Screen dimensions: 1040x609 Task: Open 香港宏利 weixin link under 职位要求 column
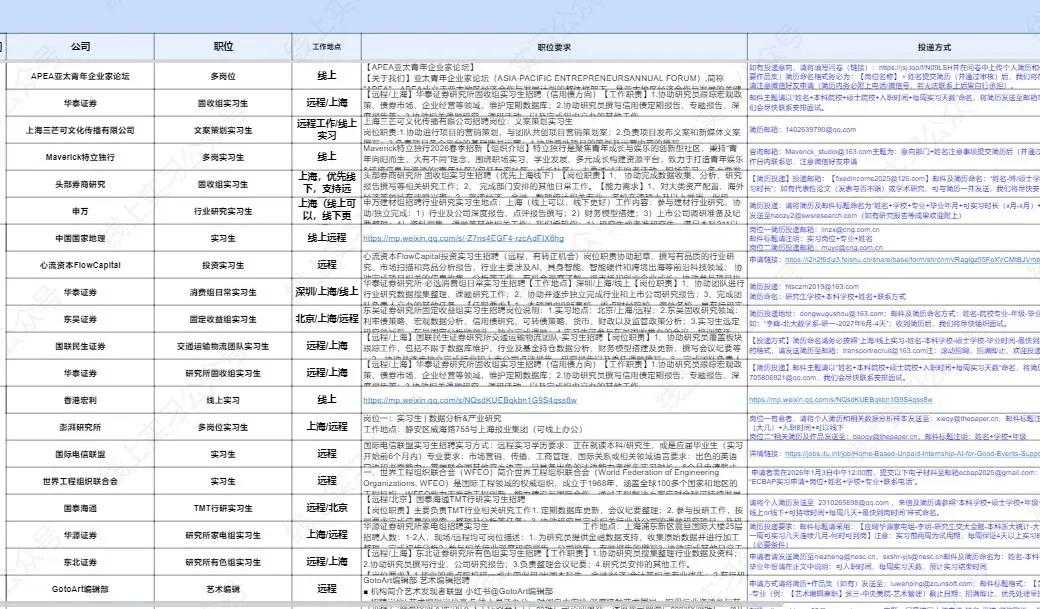pyautogui.click(x=470, y=400)
